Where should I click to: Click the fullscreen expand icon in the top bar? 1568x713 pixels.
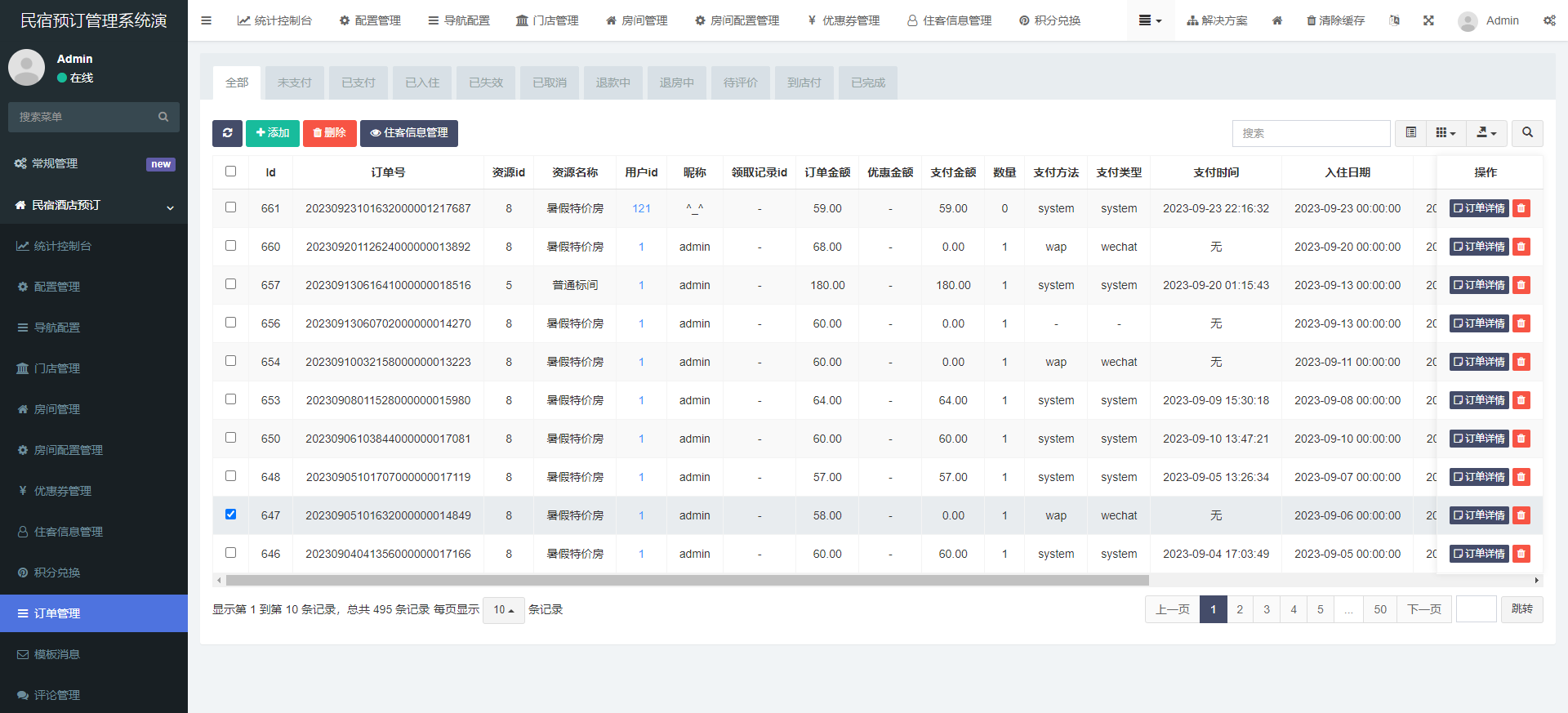click(1428, 20)
